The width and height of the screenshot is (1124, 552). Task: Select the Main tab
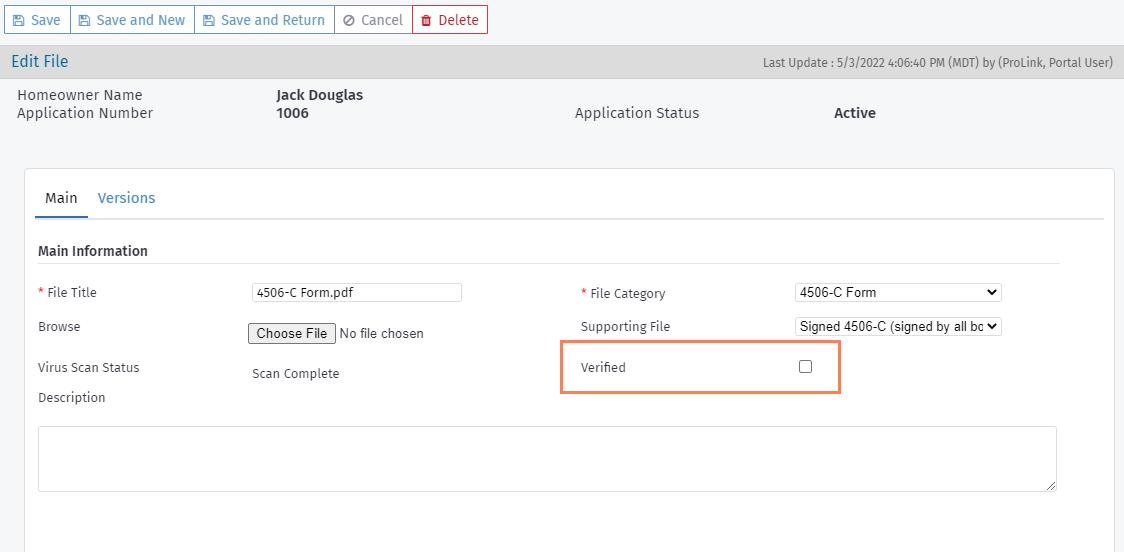coord(61,198)
